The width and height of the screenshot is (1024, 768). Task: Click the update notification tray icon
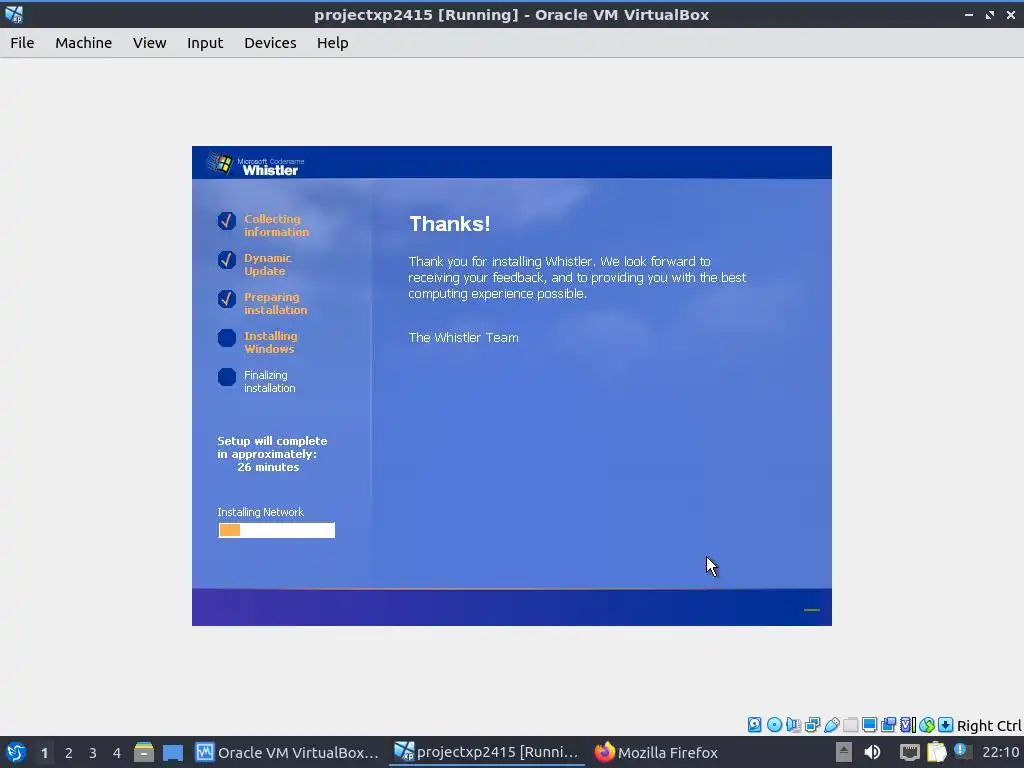(x=961, y=750)
